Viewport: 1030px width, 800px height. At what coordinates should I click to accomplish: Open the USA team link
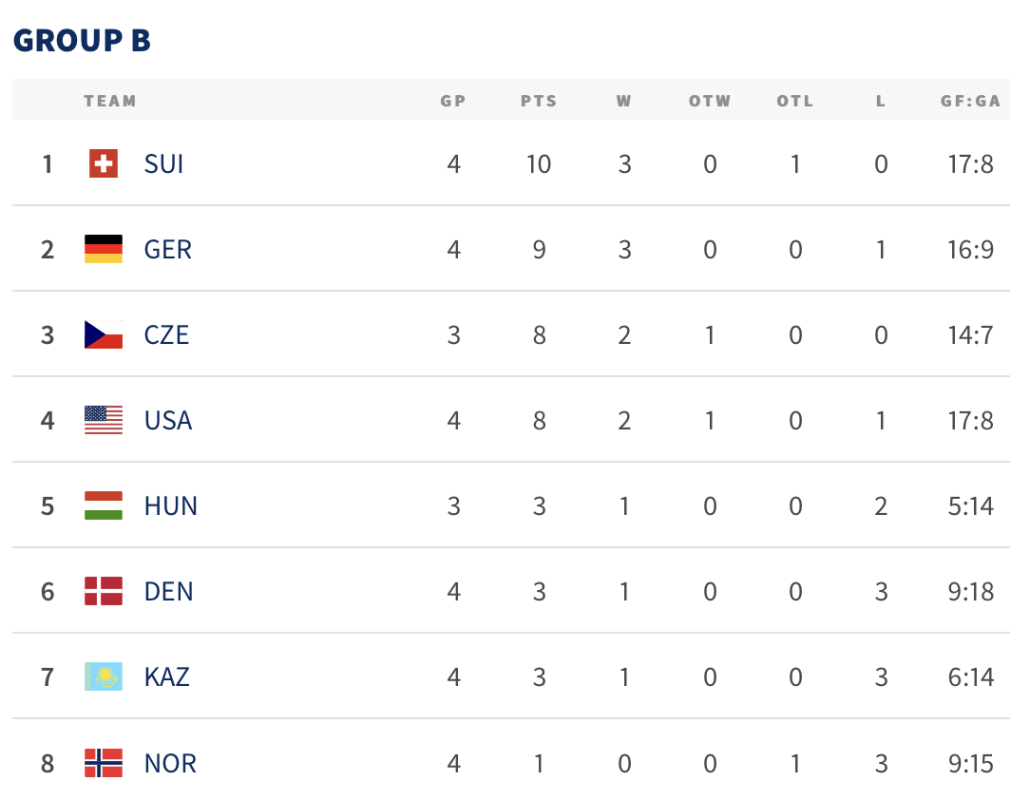click(x=168, y=420)
